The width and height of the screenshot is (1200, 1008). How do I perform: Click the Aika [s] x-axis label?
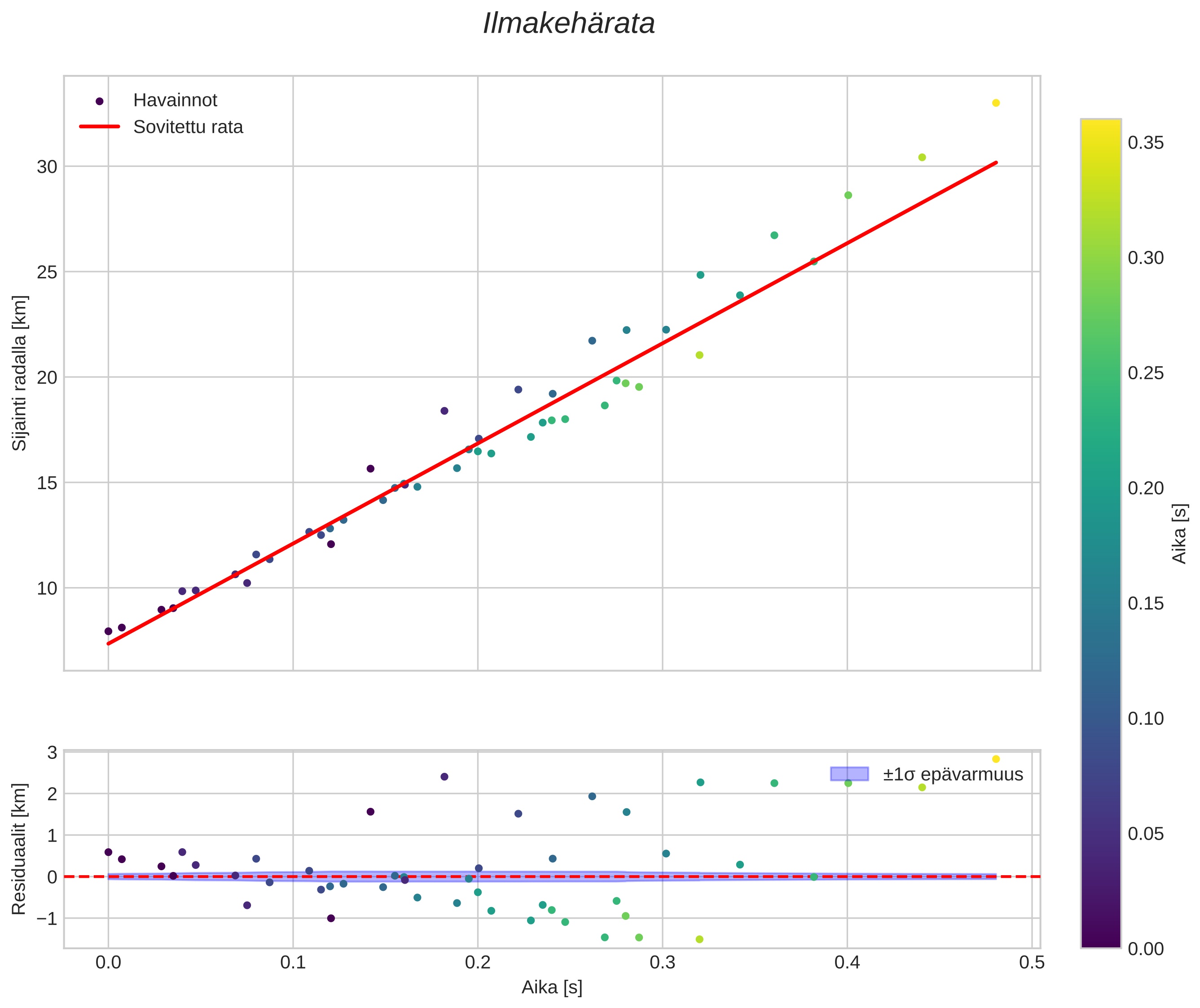coord(552,987)
